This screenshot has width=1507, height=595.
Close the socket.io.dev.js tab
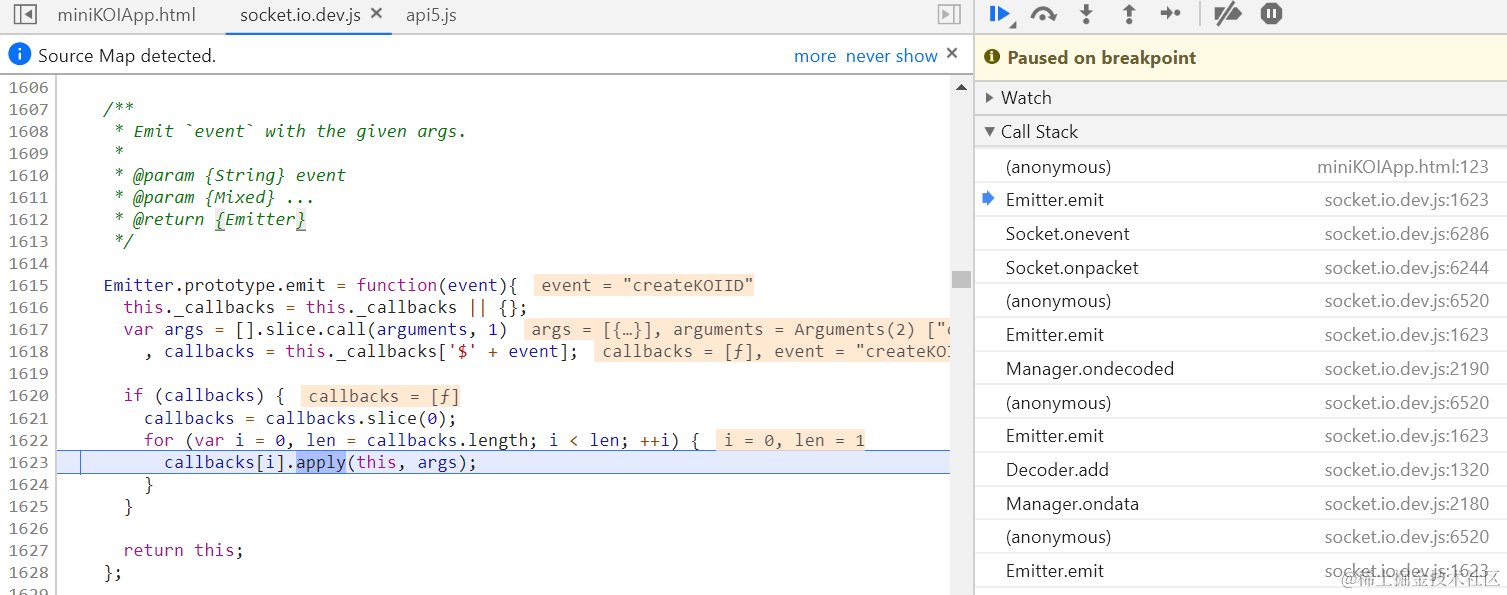(x=376, y=14)
